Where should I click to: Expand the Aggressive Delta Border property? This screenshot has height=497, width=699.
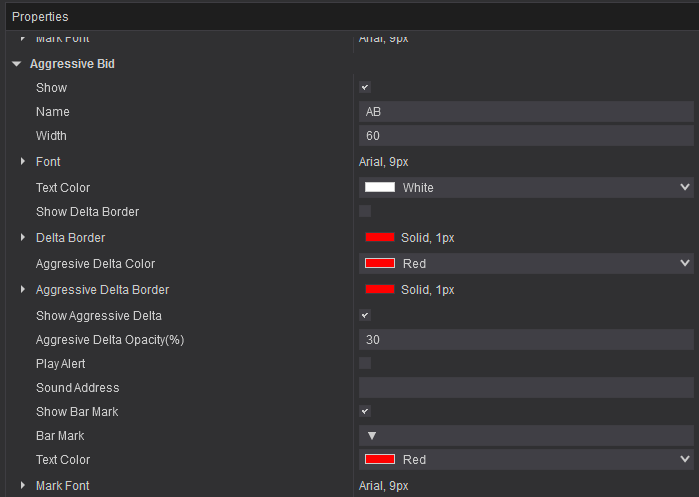[x=23, y=290]
